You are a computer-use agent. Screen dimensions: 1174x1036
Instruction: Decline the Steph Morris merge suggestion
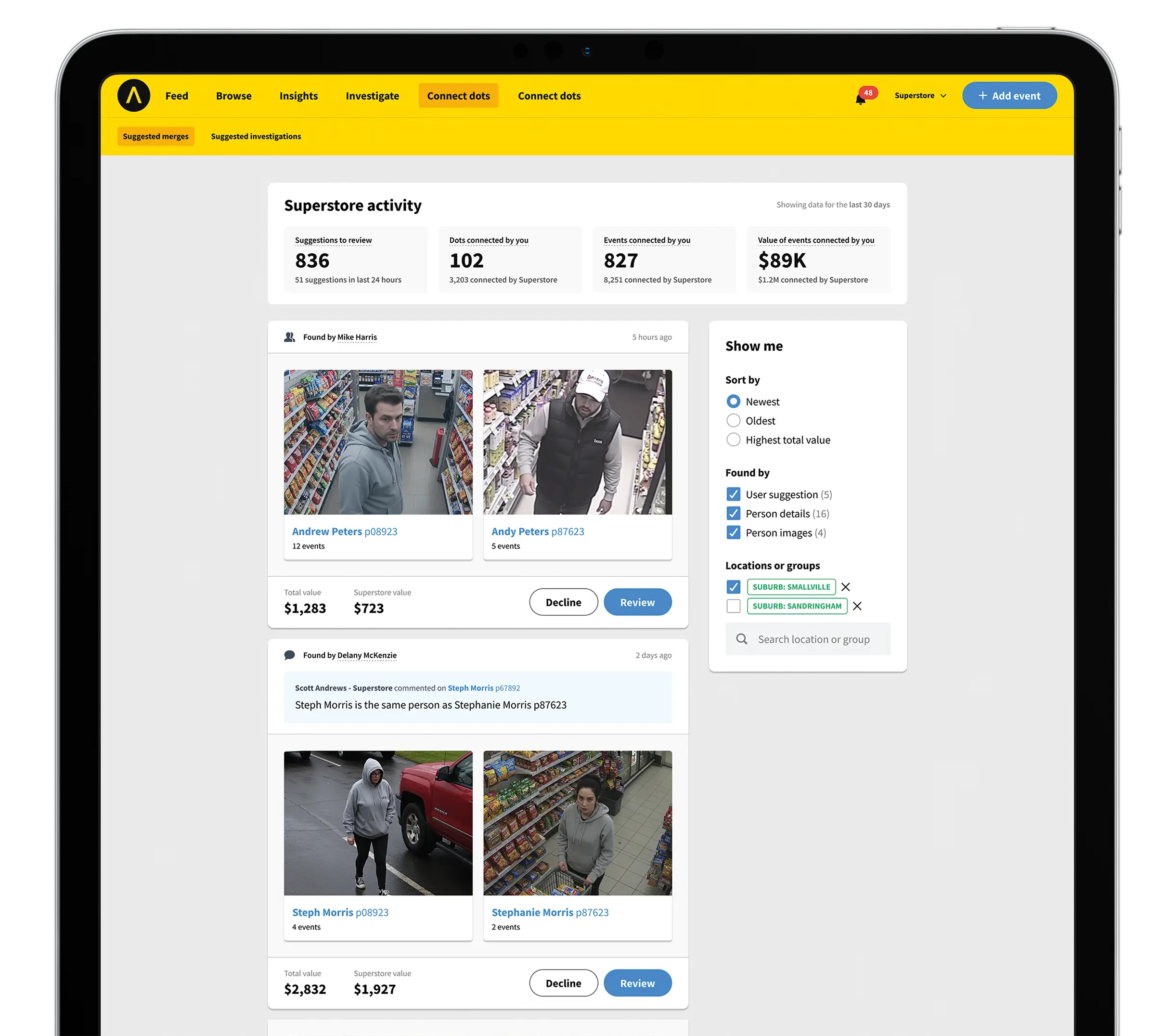coord(563,983)
